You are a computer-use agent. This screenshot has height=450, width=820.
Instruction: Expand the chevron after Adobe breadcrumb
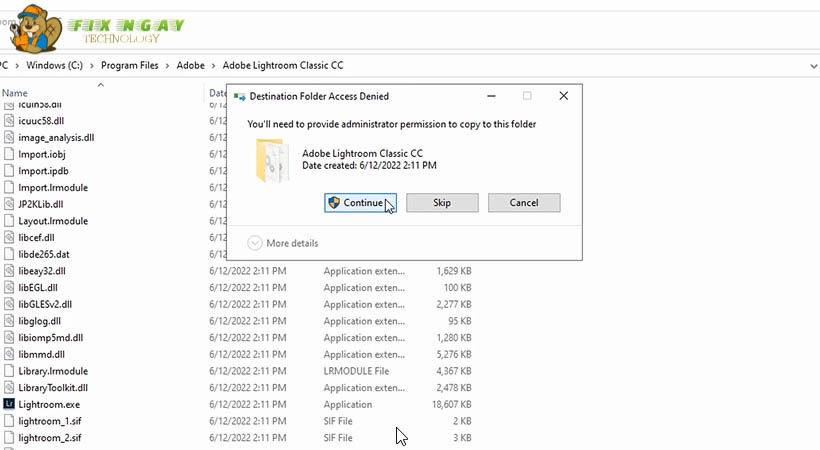click(212, 65)
